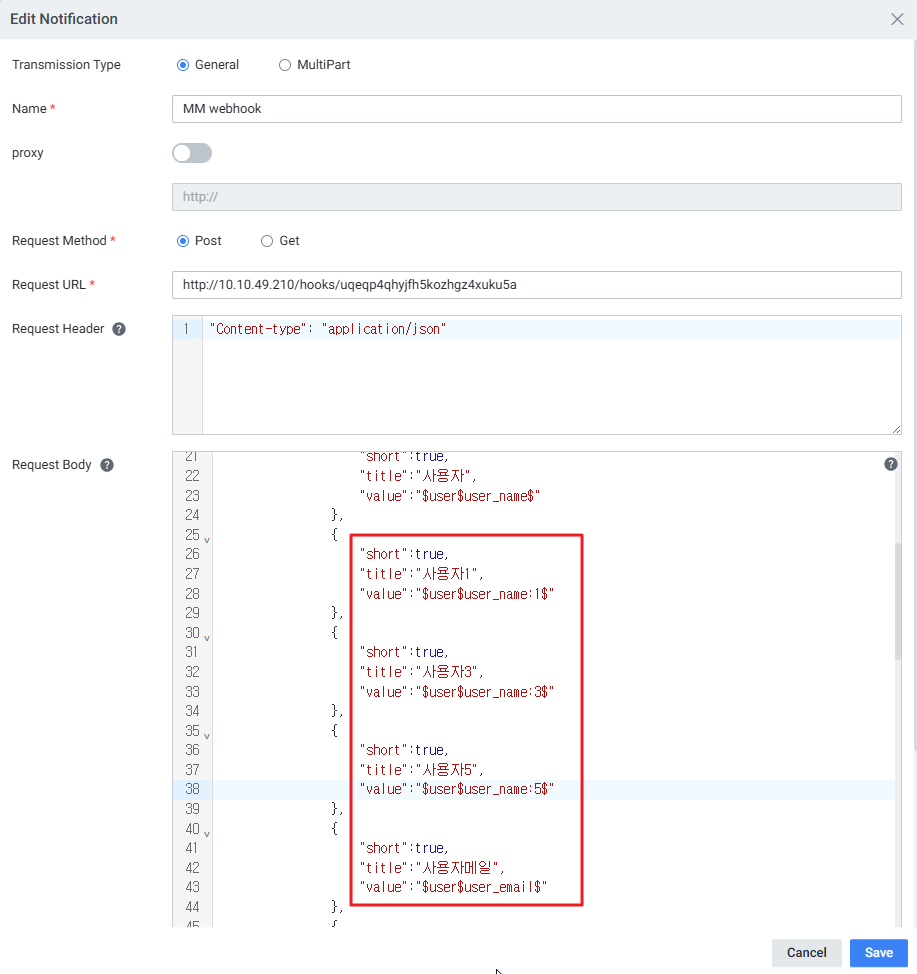
Task: Click into the Request URL field
Action: (x=536, y=285)
